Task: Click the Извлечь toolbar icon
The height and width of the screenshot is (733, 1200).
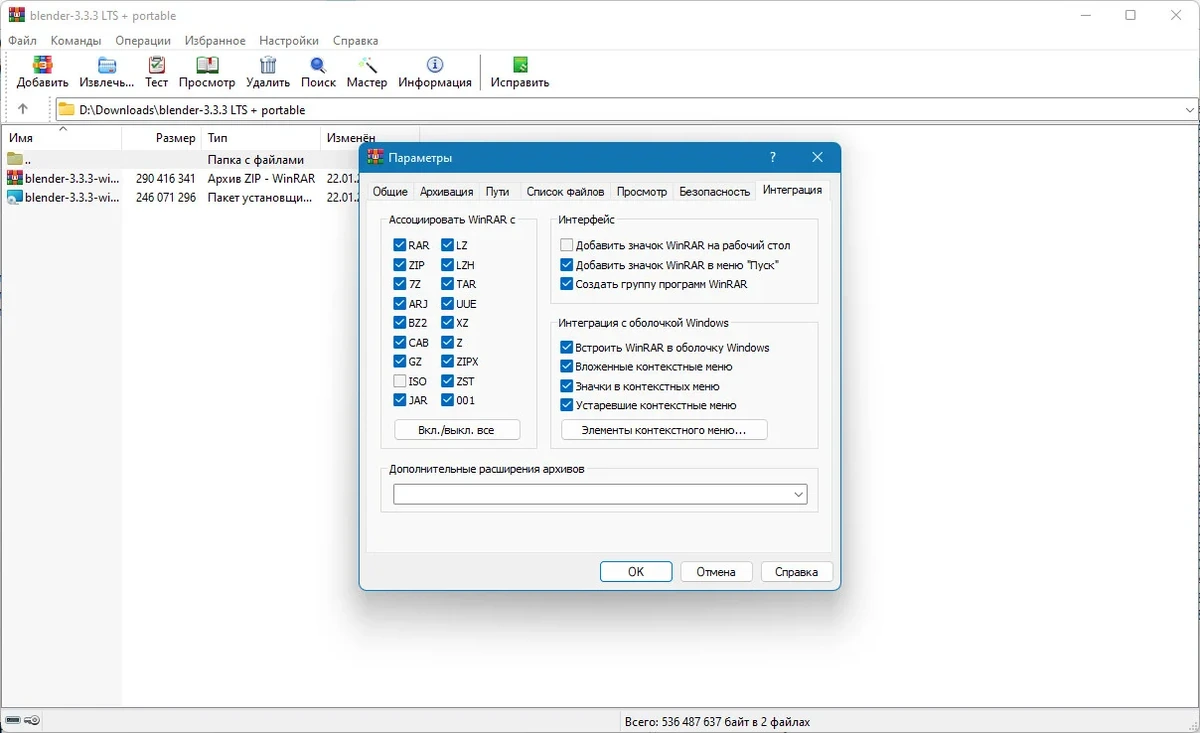Action: pos(107,66)
